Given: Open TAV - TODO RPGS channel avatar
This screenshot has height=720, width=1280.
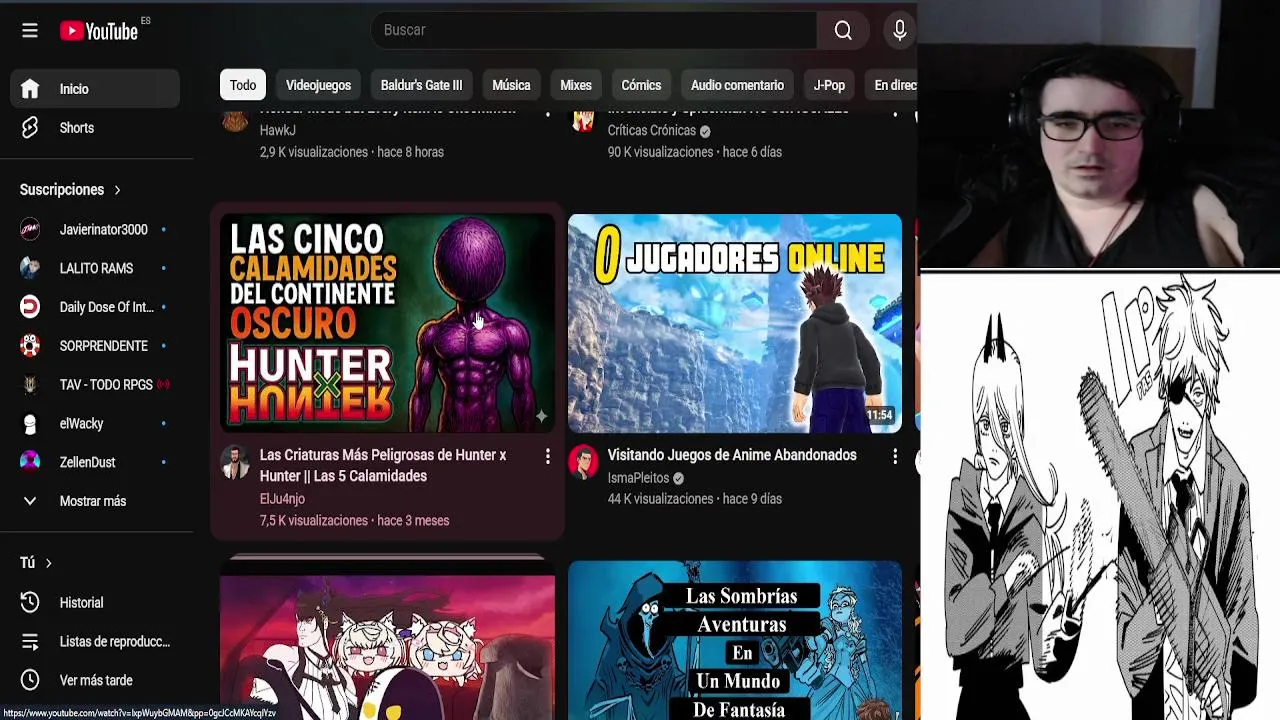Looking at the screenshot, I should [x=30, y=385].
